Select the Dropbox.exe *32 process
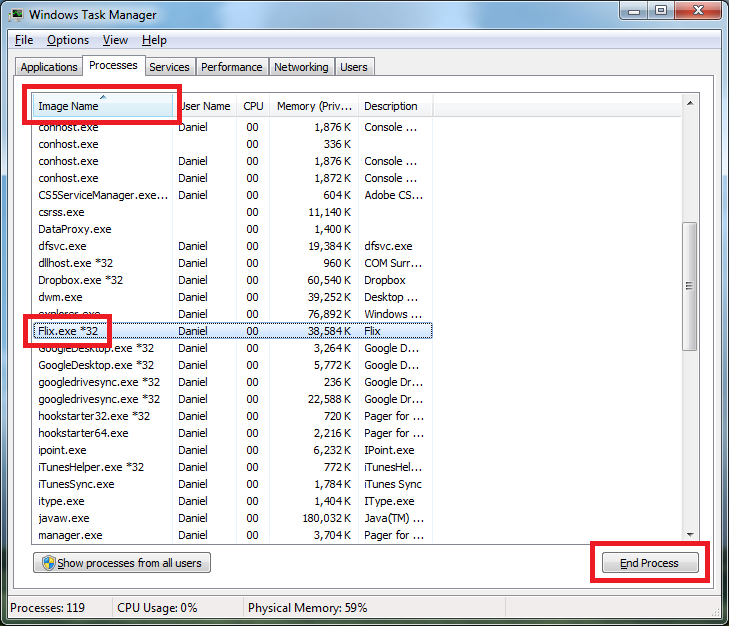Viewport: 729px width, 626px height. coord(80,280)
